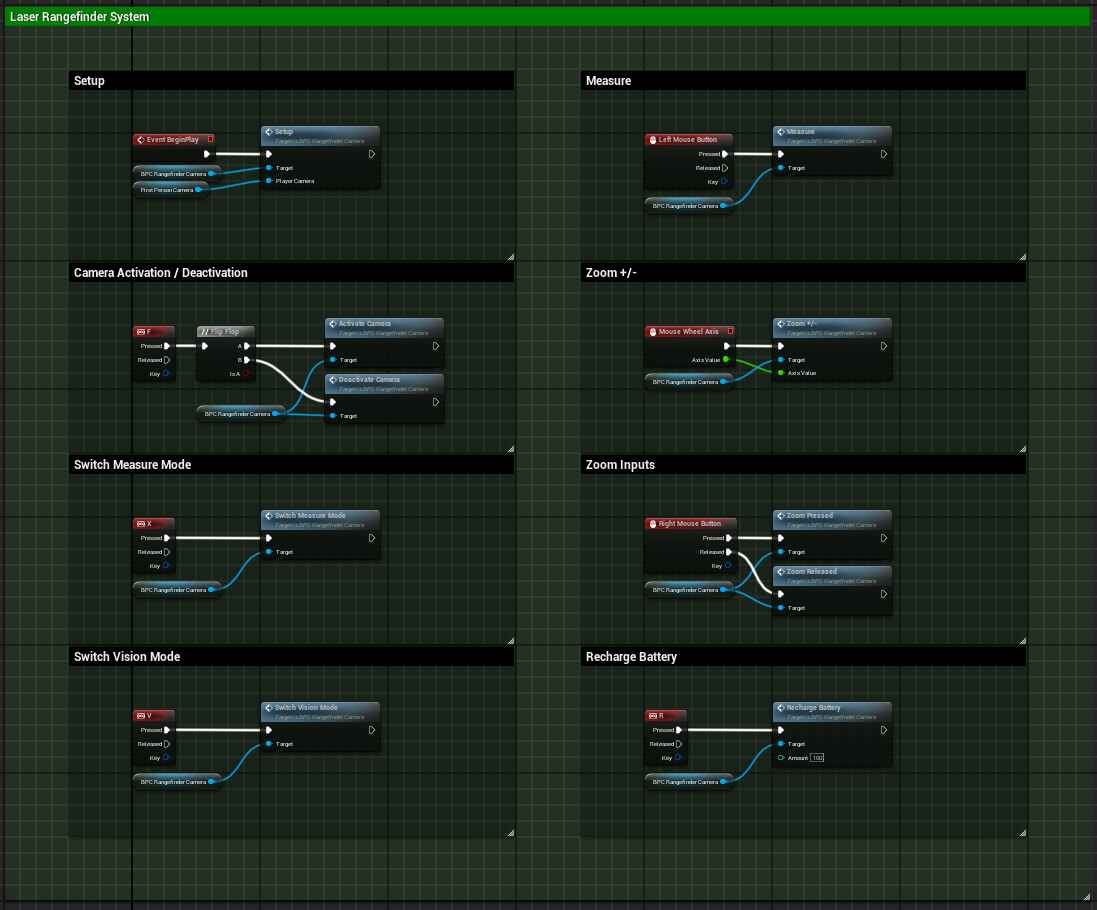This screenshot has height=910, width=1097.
Task: Click the function icon on Zoom Pressed node
Action: click(x=781, y=516)
